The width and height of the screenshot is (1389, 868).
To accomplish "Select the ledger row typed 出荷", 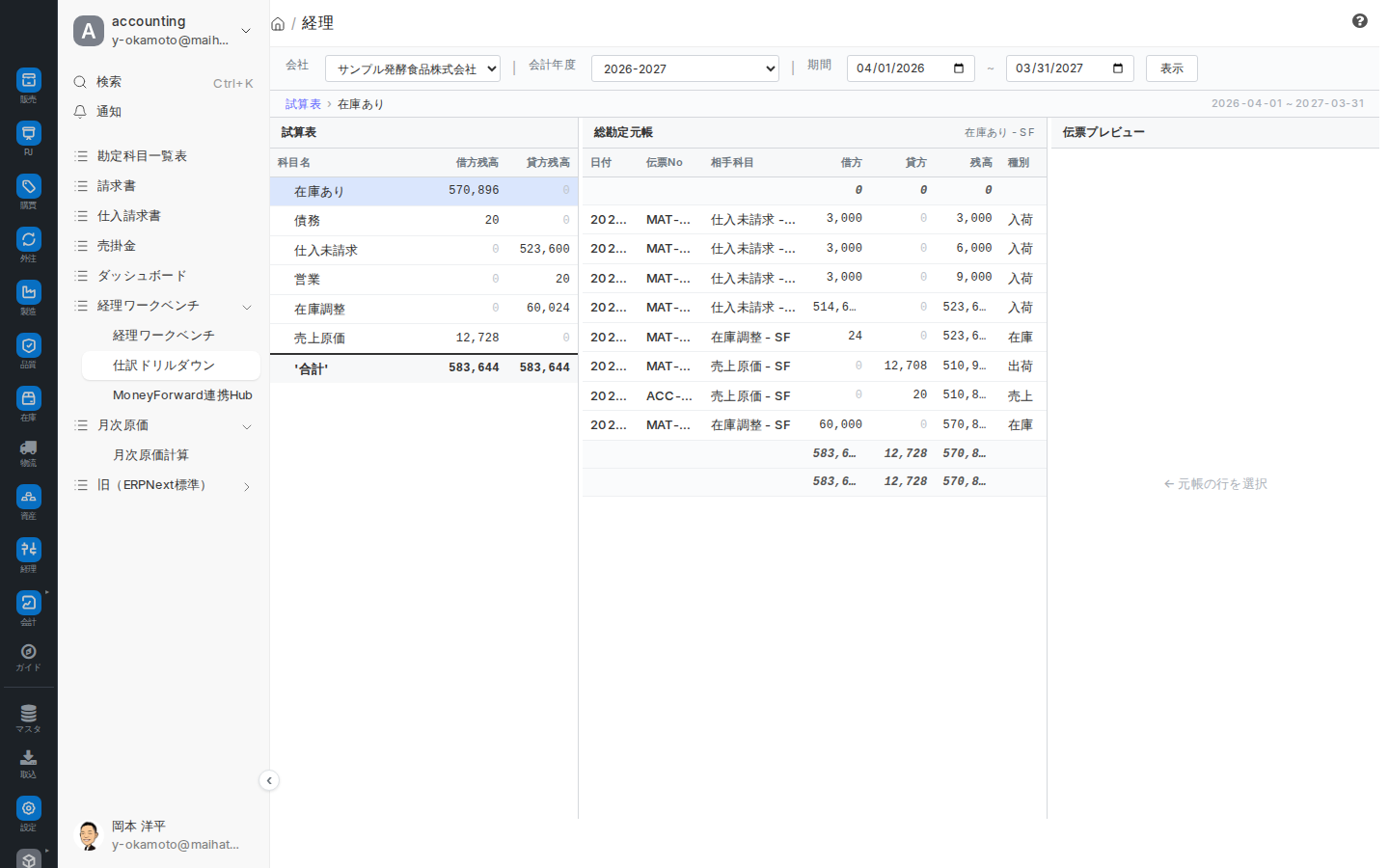I will click(x=814, y=366).
